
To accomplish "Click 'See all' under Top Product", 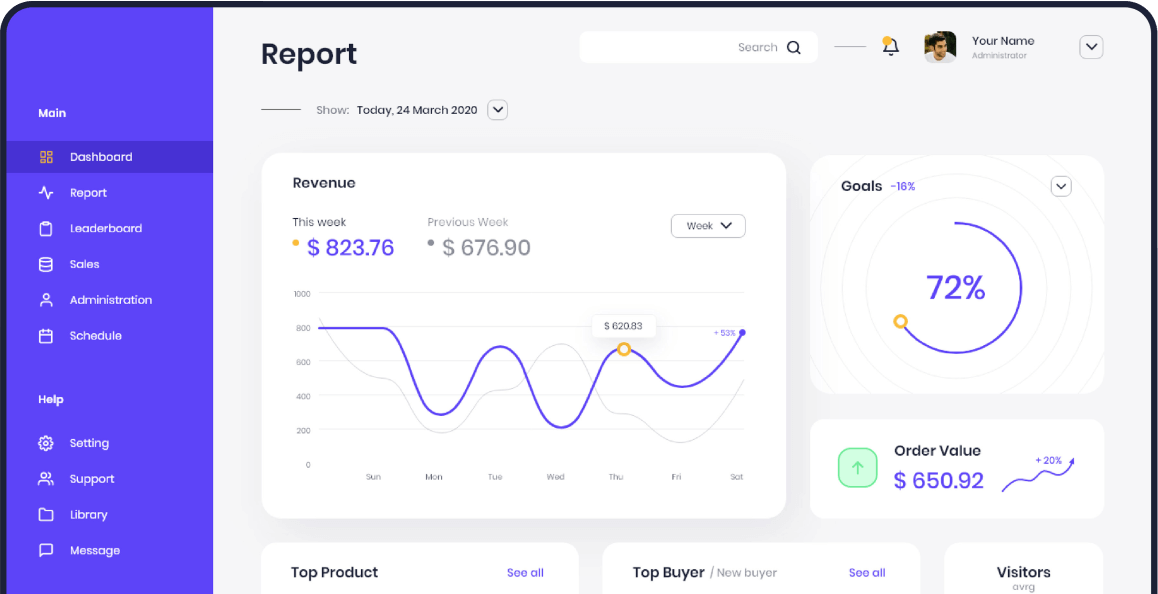I will [x=525, y=572].
